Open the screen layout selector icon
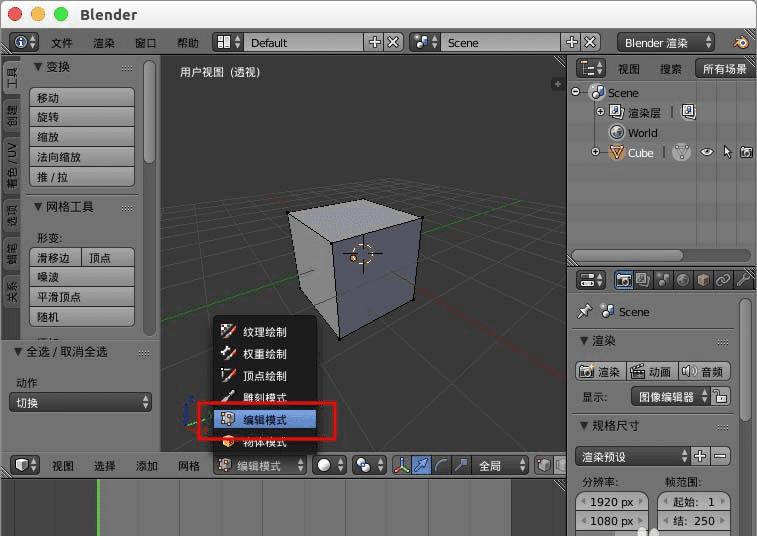The width and height of the screenshot is (757, 536). [x=228, y=42]
